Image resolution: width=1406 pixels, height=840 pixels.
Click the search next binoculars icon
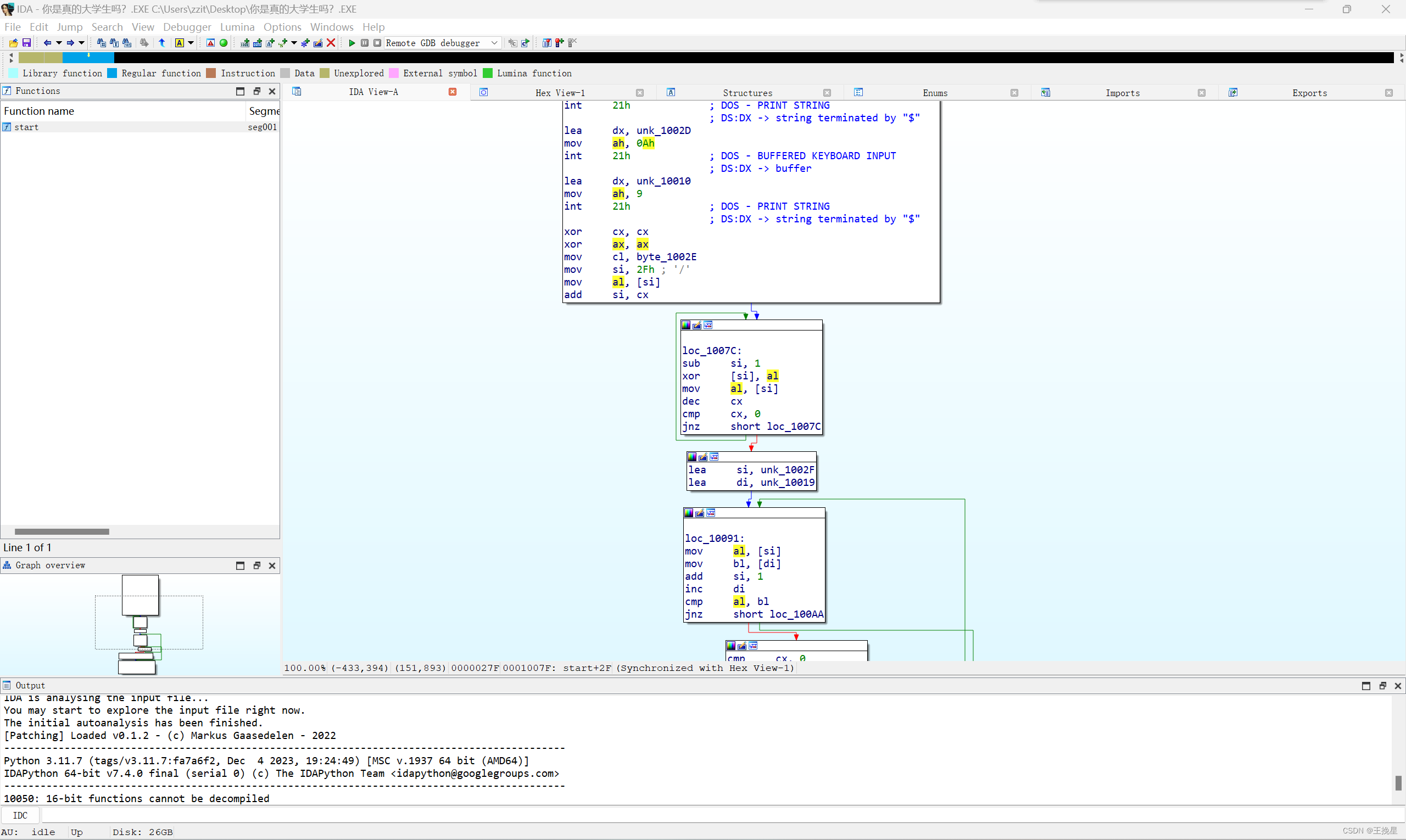(145, 43)
